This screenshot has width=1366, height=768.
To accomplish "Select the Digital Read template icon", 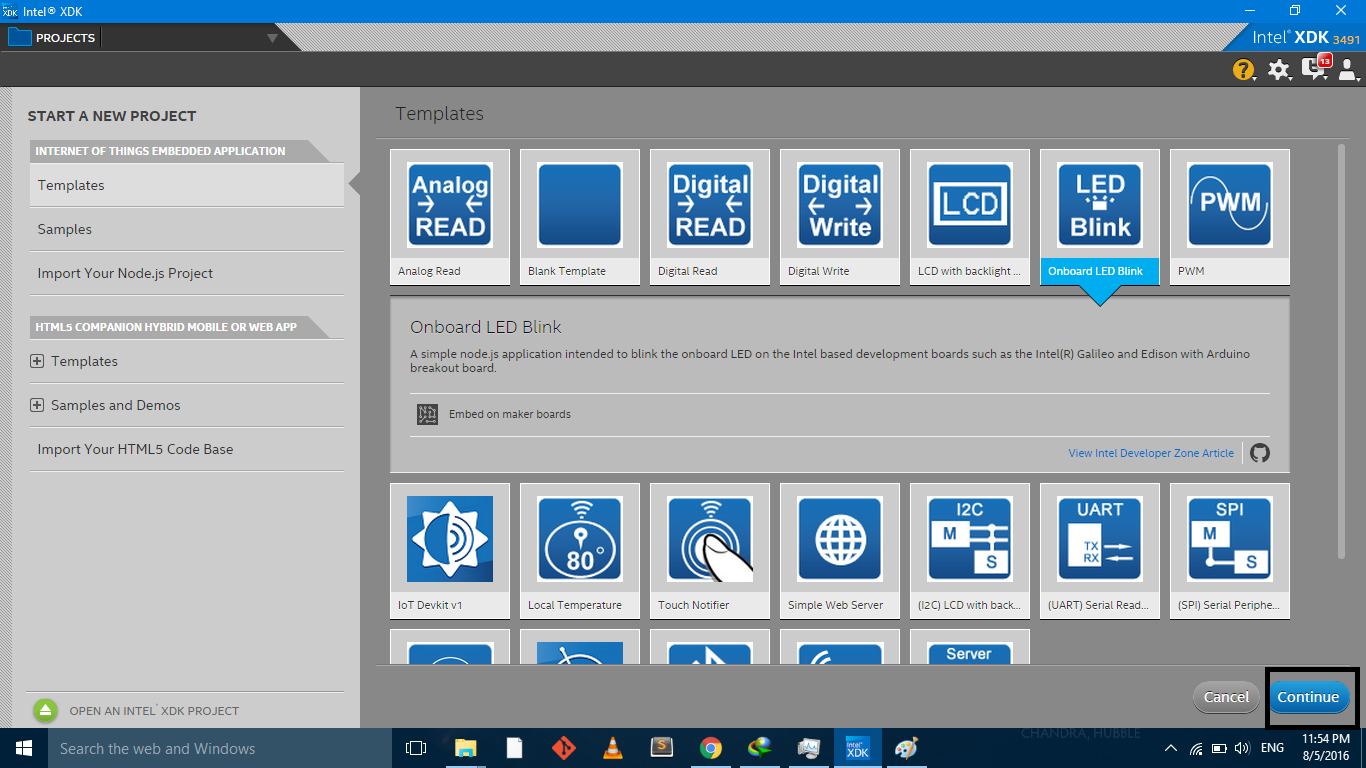I will (x=710, y=205).
